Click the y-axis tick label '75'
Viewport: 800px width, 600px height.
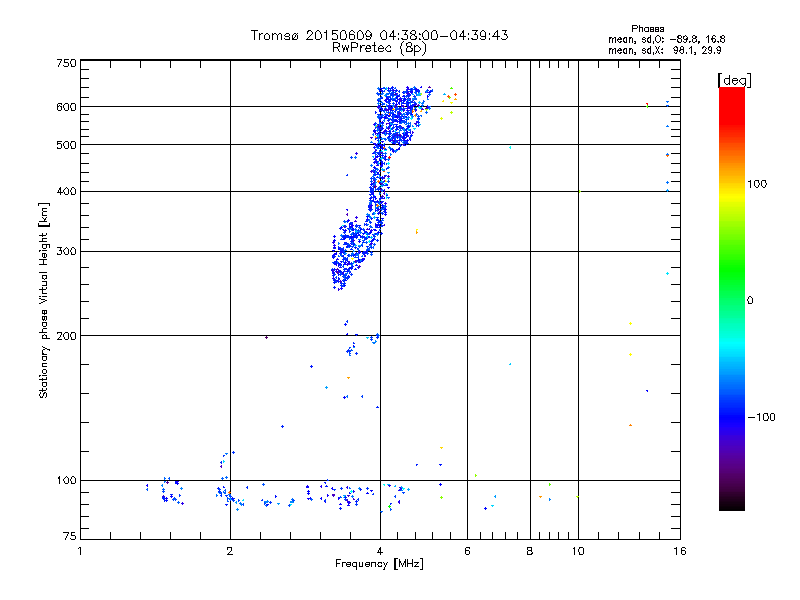pos(70,536)
